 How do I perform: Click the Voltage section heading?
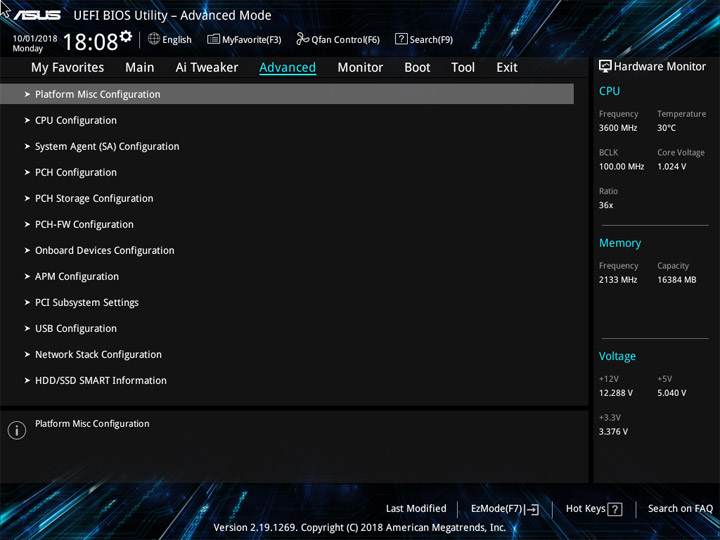[x=617, y=356]
